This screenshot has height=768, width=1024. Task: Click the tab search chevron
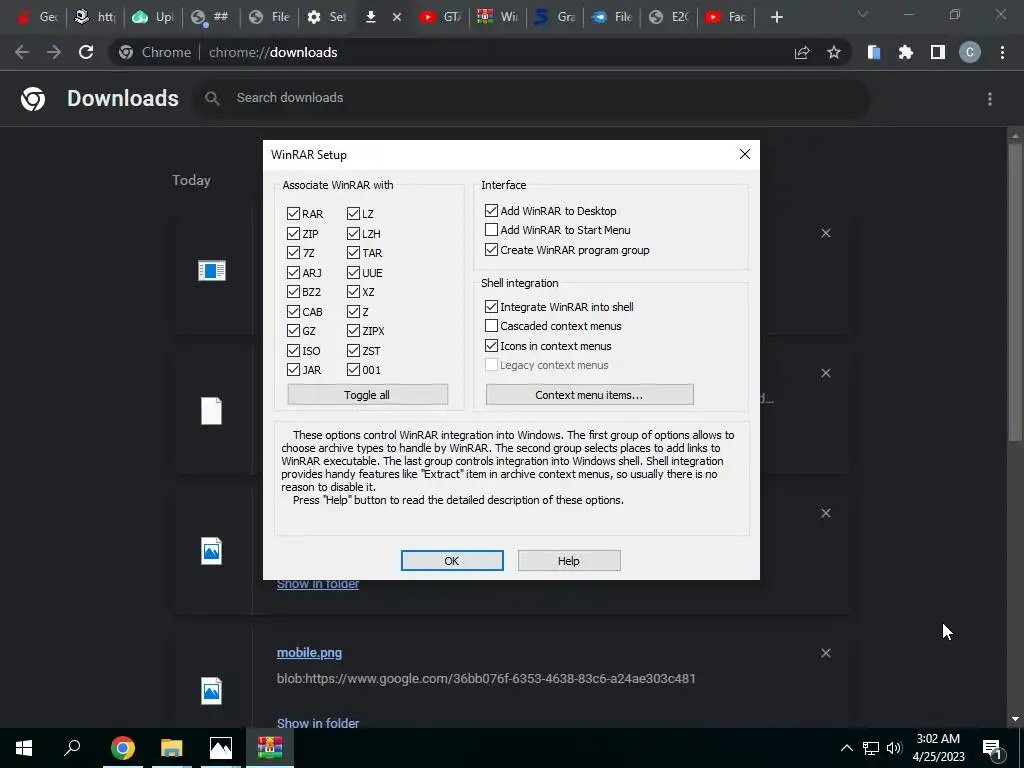tap(863, 14)
